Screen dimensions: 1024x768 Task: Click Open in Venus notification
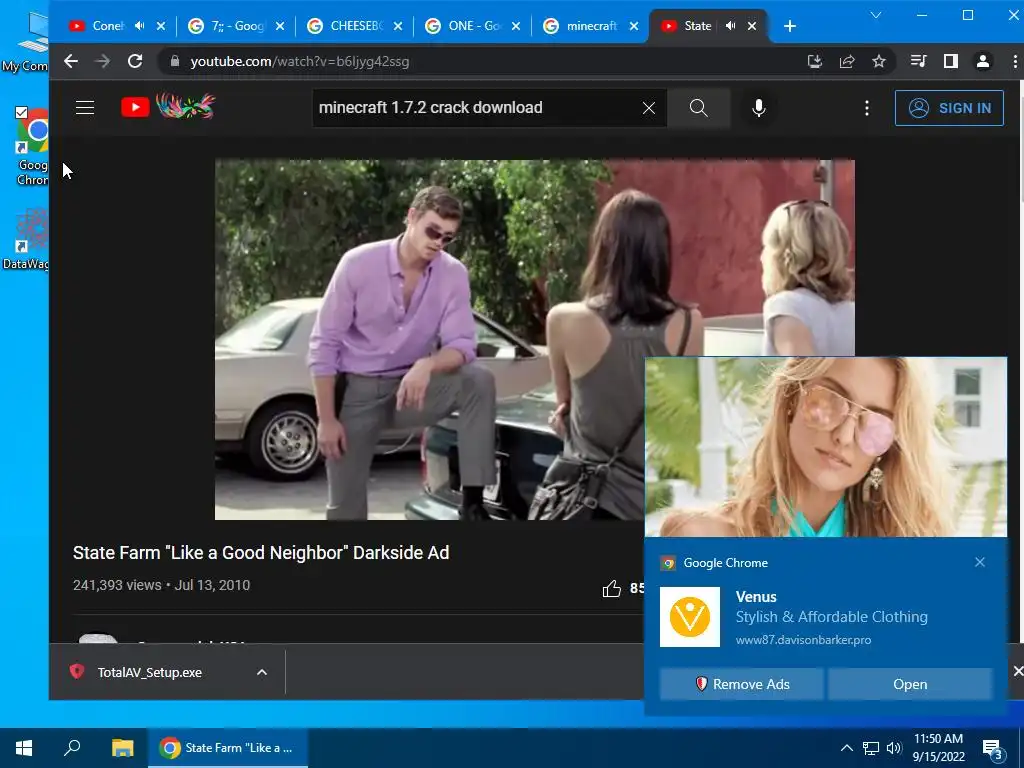(910, 684)
